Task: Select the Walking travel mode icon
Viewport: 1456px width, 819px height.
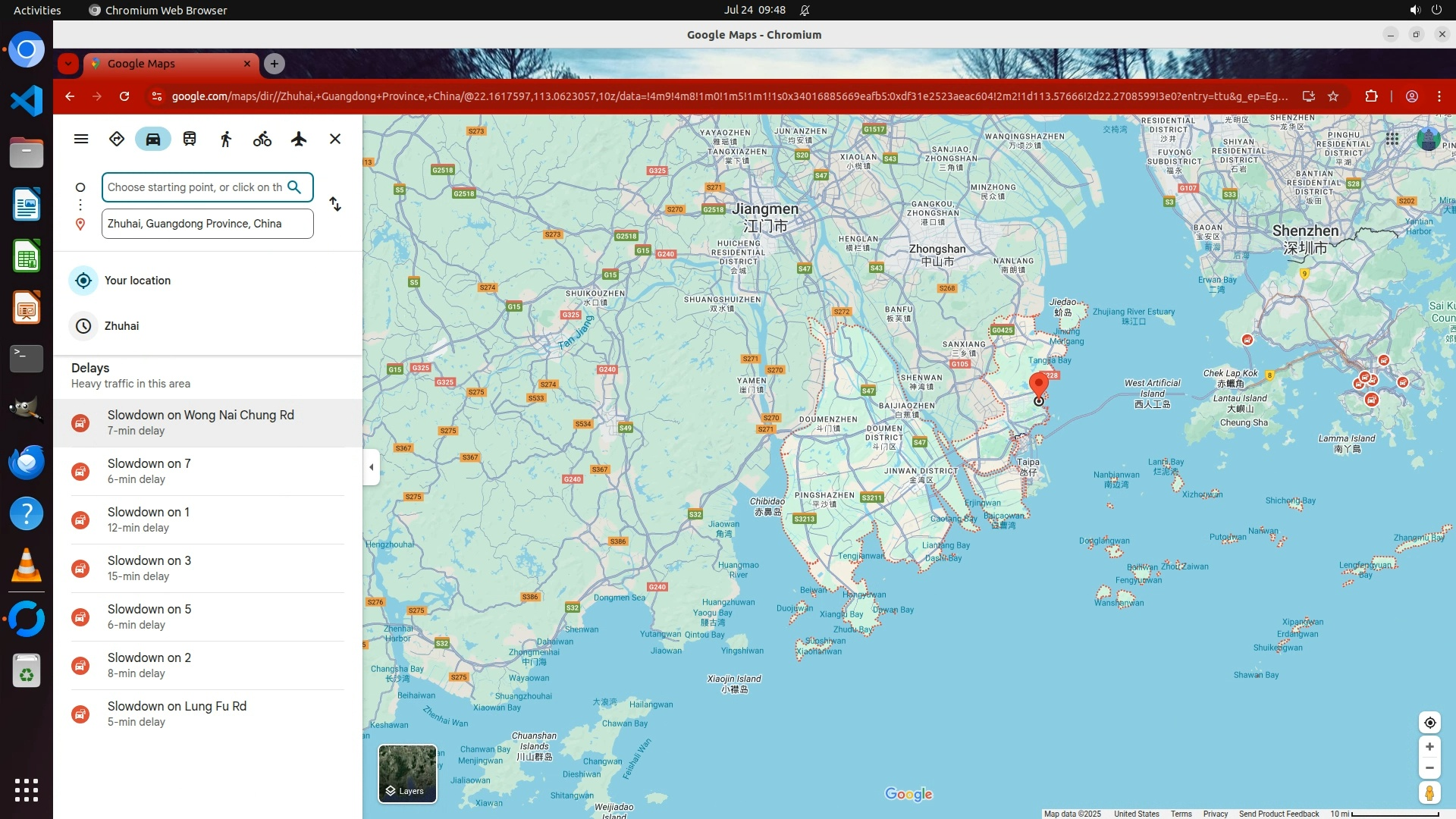Action: (x=226, y=139)
